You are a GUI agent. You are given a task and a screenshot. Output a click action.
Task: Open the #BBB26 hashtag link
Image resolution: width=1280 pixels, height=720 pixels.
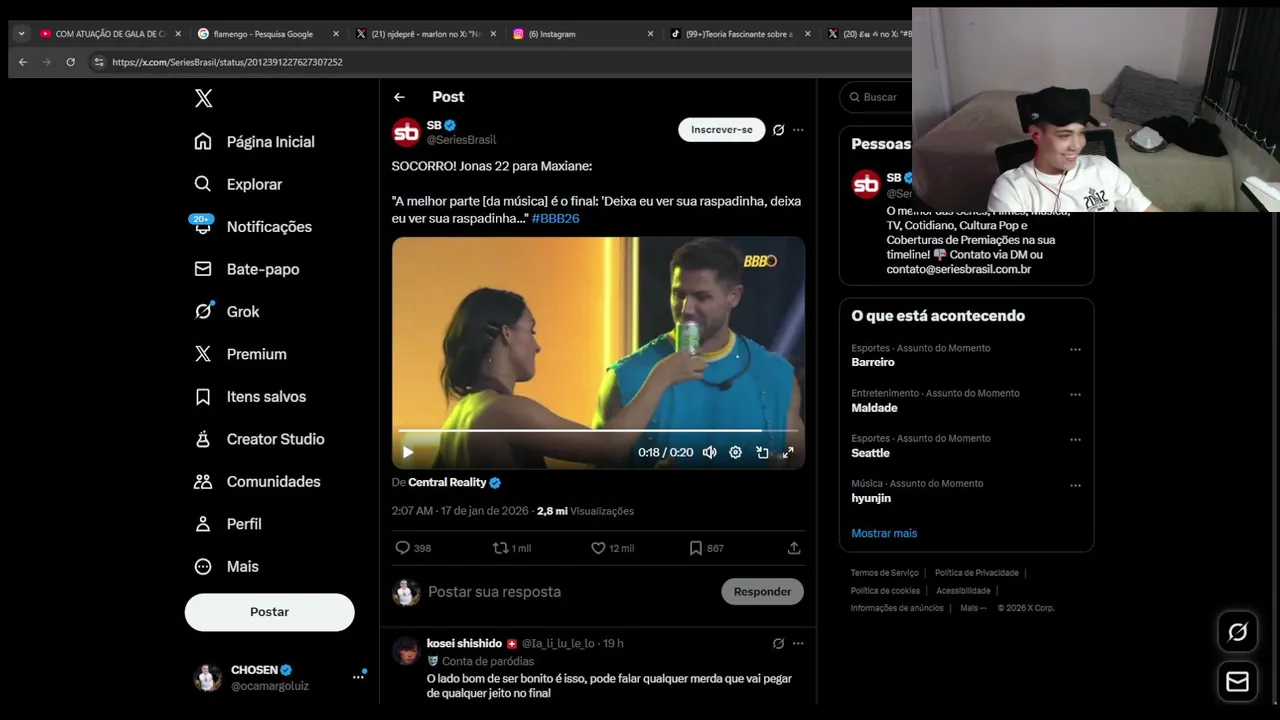coord(555,218)
